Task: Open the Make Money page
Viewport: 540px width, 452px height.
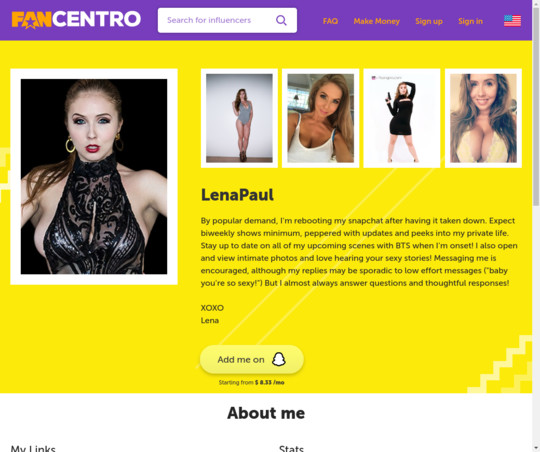Action: (x=376, y=21)
